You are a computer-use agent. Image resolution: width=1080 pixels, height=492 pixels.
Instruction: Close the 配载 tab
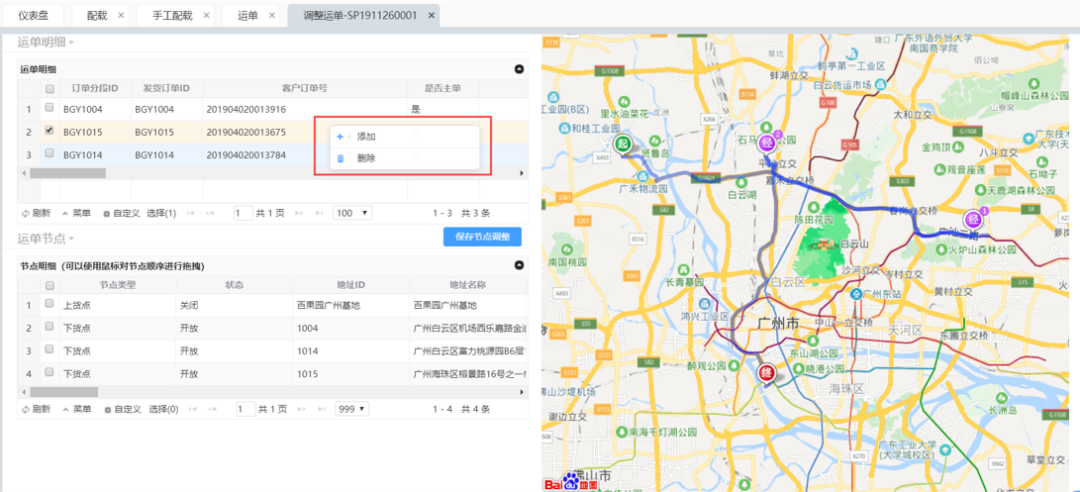(x=121, y=16)
